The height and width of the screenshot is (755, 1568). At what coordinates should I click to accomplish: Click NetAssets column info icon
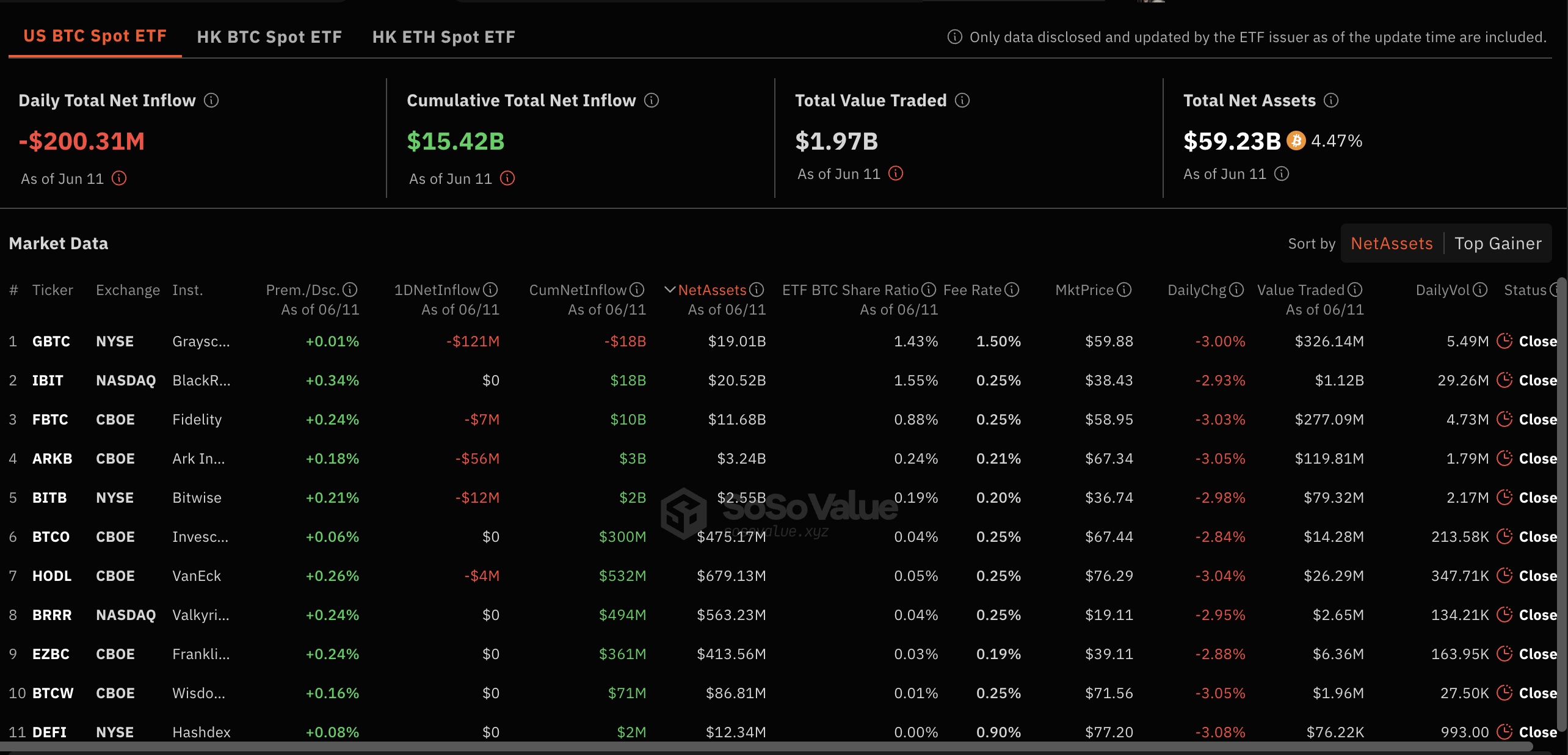point(757,290)
